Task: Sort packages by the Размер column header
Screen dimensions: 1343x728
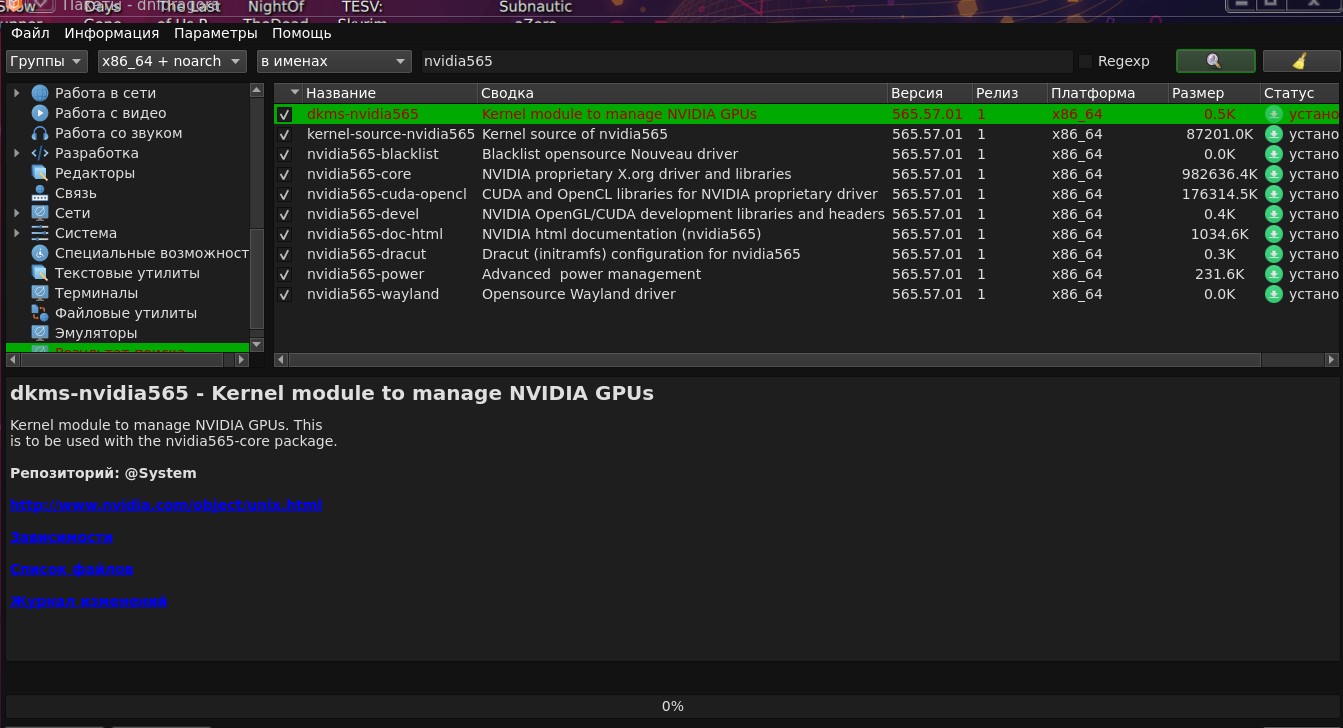Action: pos(1214,93)
